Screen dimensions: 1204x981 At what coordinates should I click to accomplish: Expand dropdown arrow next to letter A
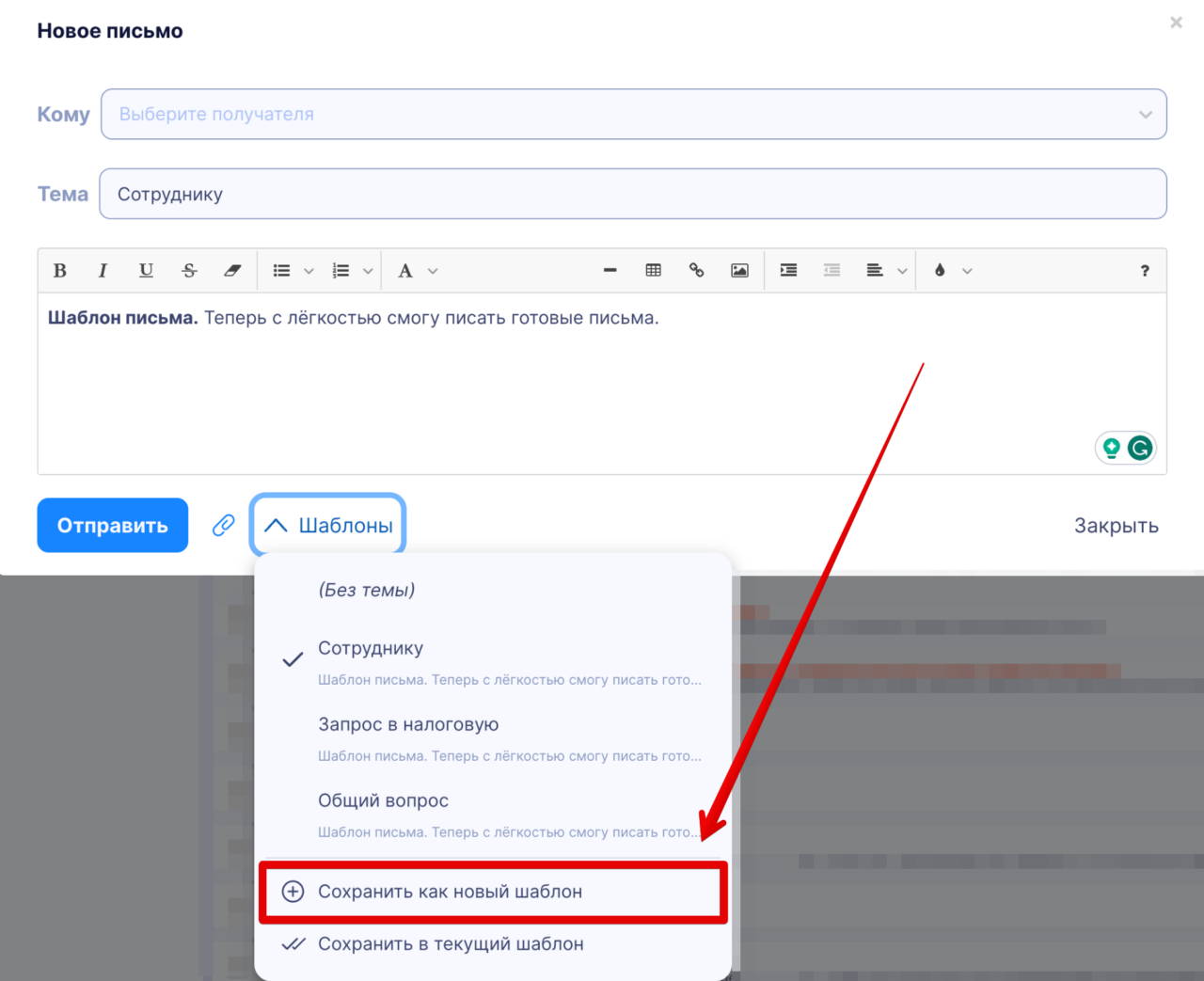(433, 271)
